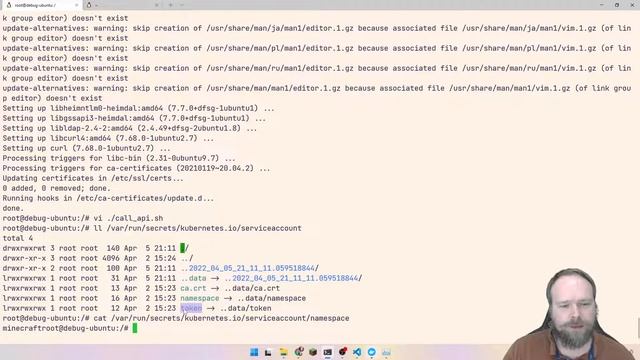640x360 pixels.
Task: Click 'Processing triggers for libc-bin' line
Action: (x=119, y=158)
